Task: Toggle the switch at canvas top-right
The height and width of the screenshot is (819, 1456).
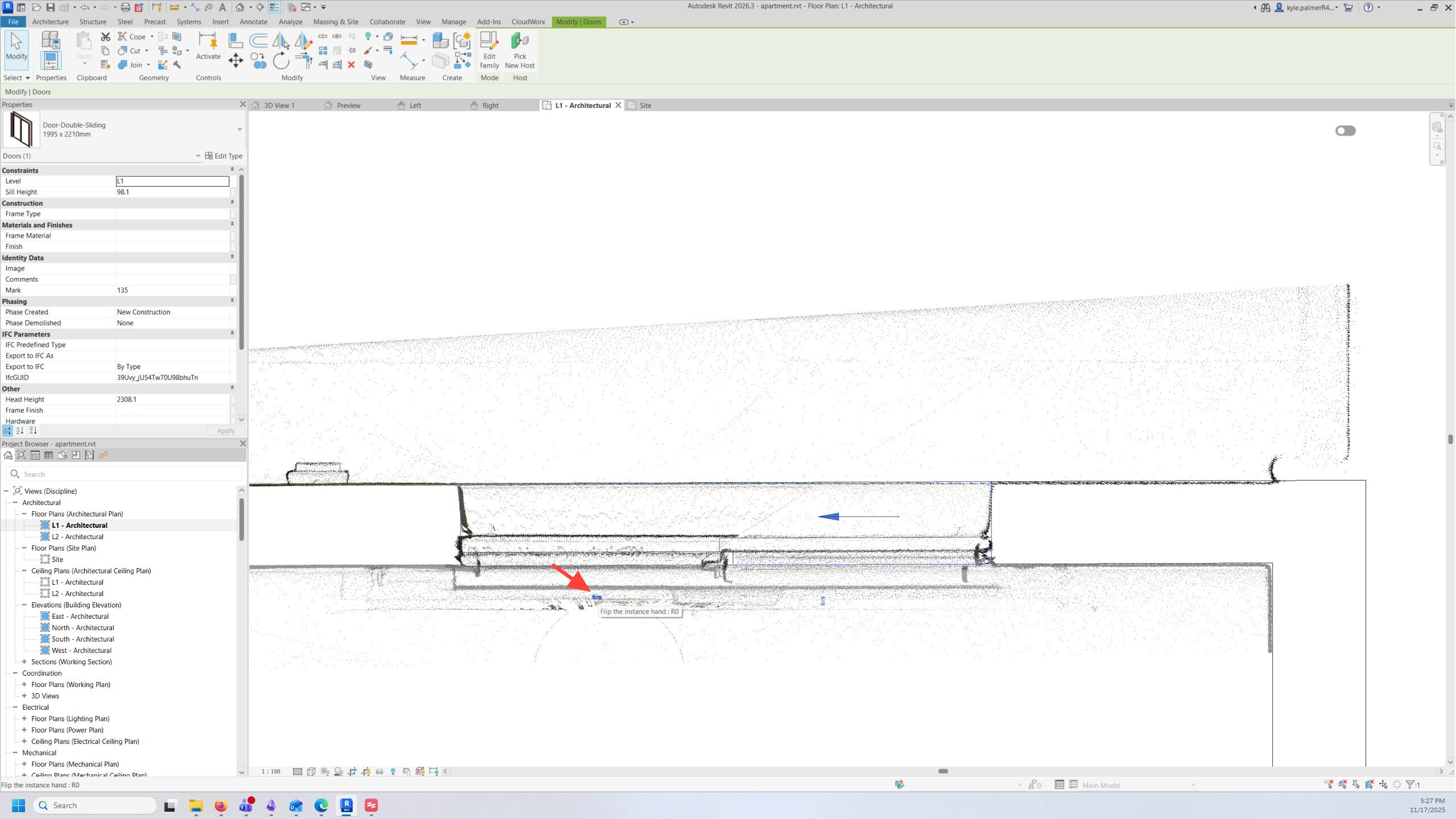Action: [1345, 131]
